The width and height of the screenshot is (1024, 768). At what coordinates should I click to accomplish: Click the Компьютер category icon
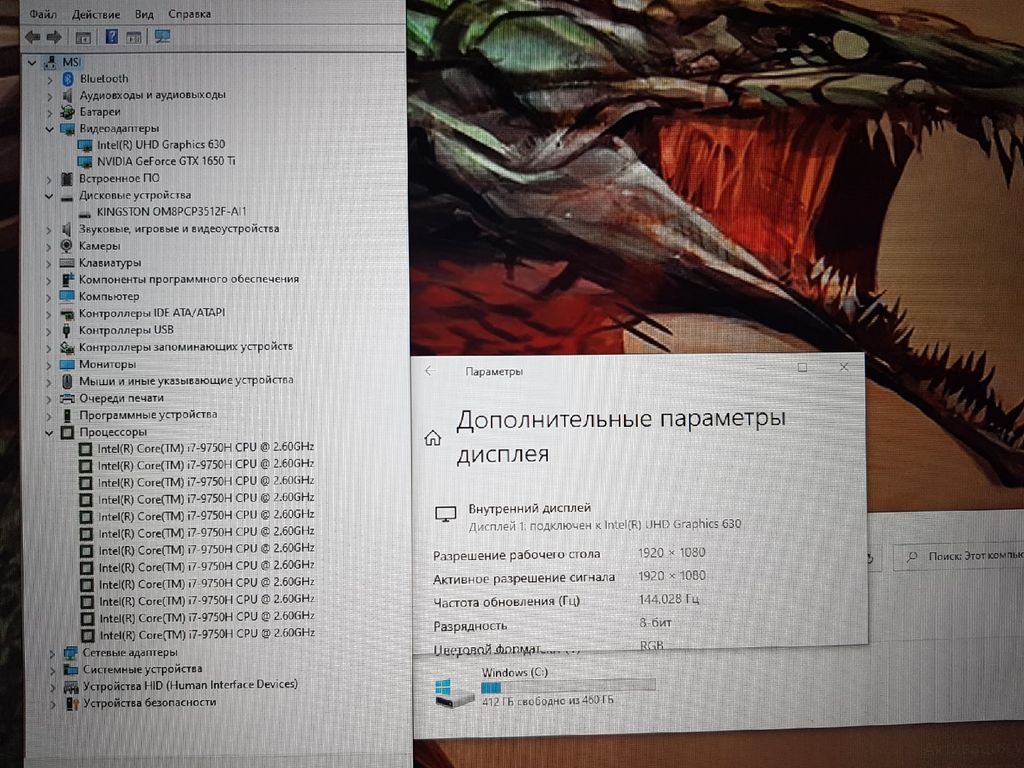(67, 296)
